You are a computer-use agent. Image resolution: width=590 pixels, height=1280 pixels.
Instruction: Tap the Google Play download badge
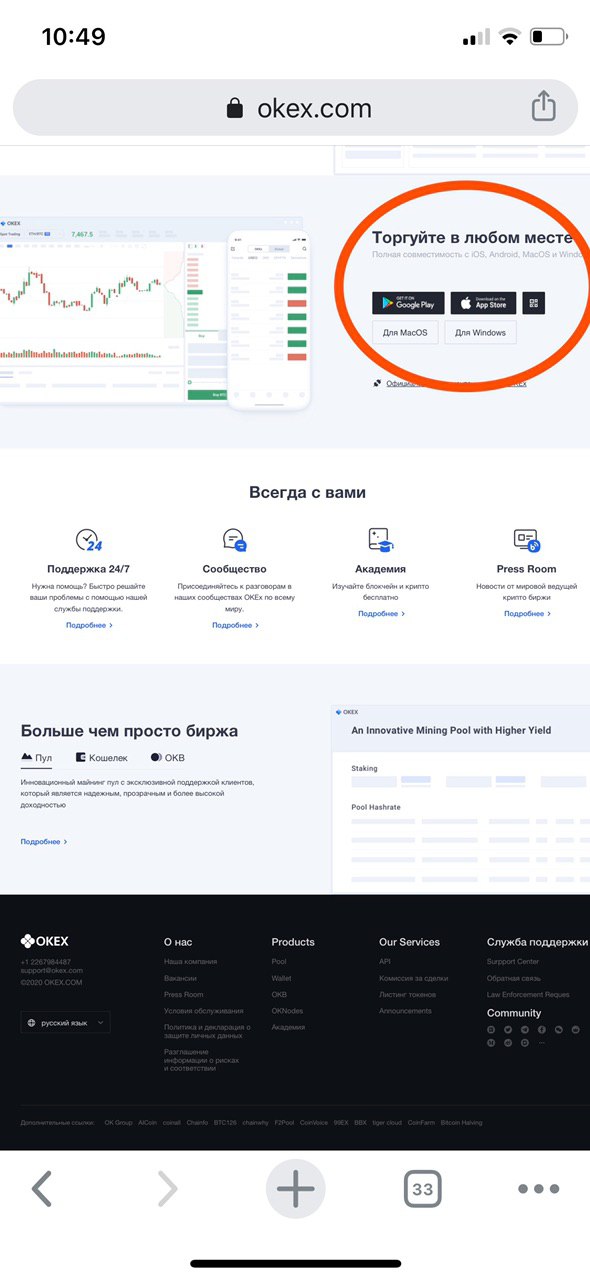tap(408, 304)
